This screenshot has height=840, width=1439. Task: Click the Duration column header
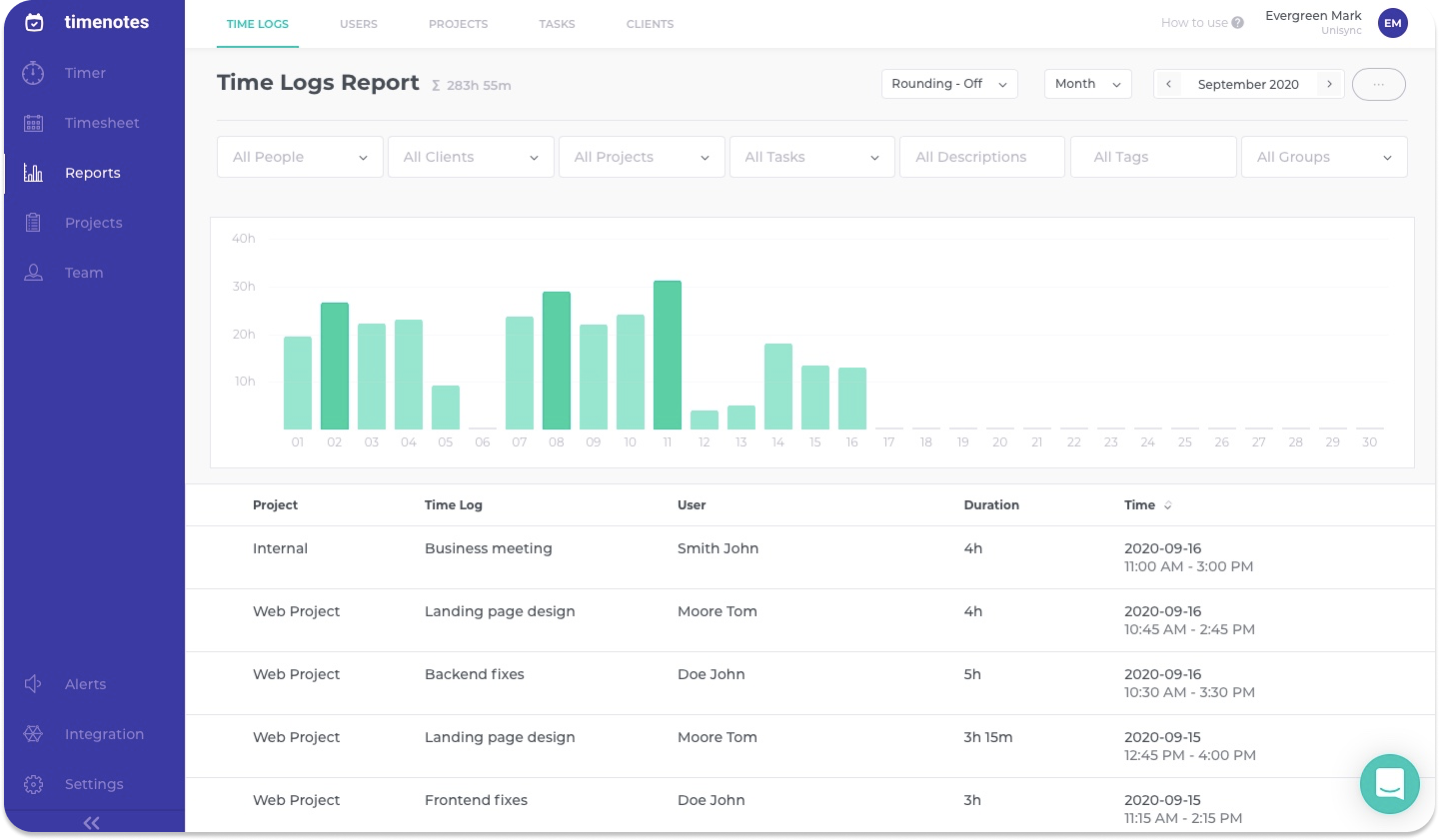(991, 505)
